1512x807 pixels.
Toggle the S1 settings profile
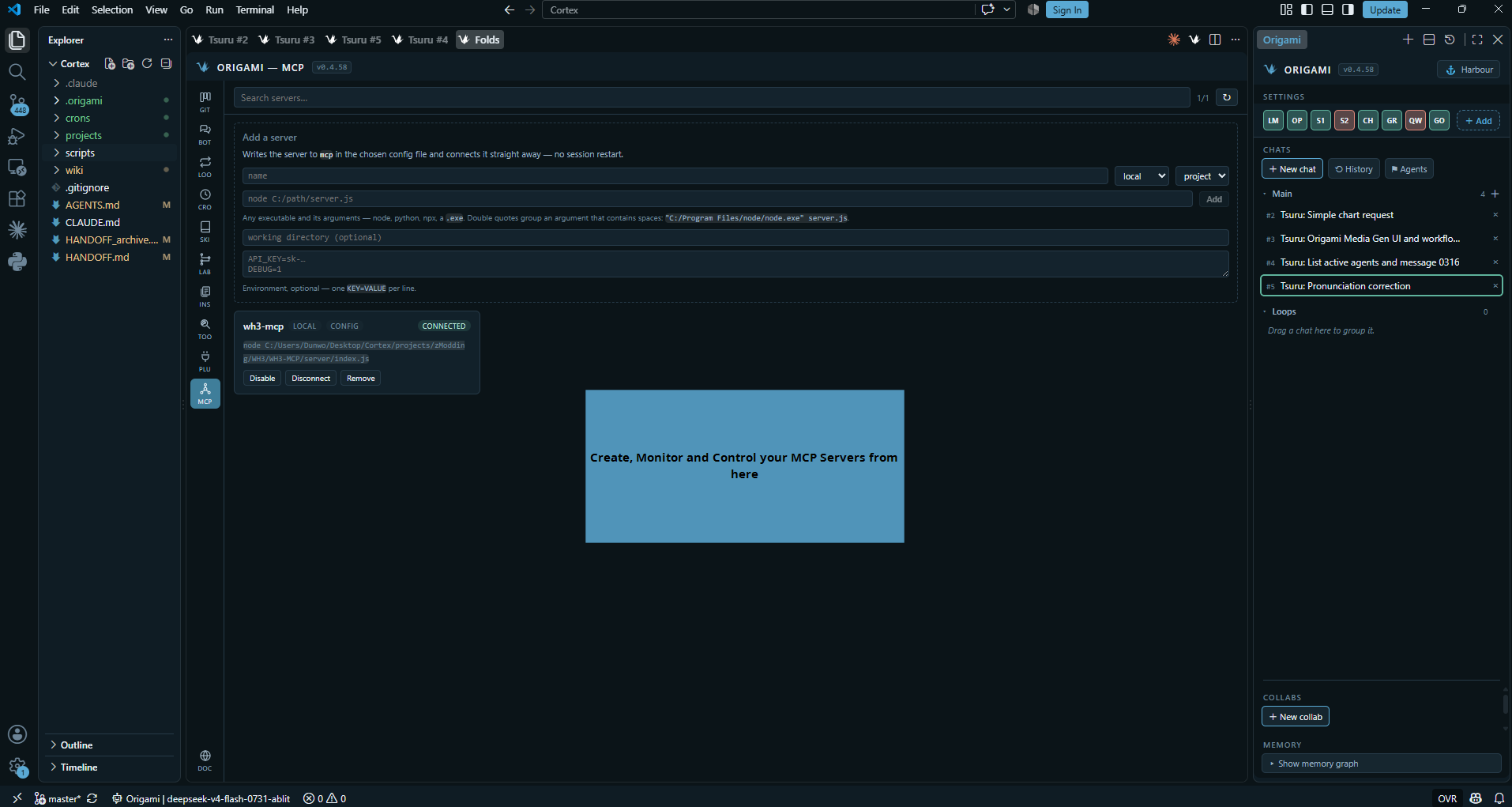(x=1321, y=121)
